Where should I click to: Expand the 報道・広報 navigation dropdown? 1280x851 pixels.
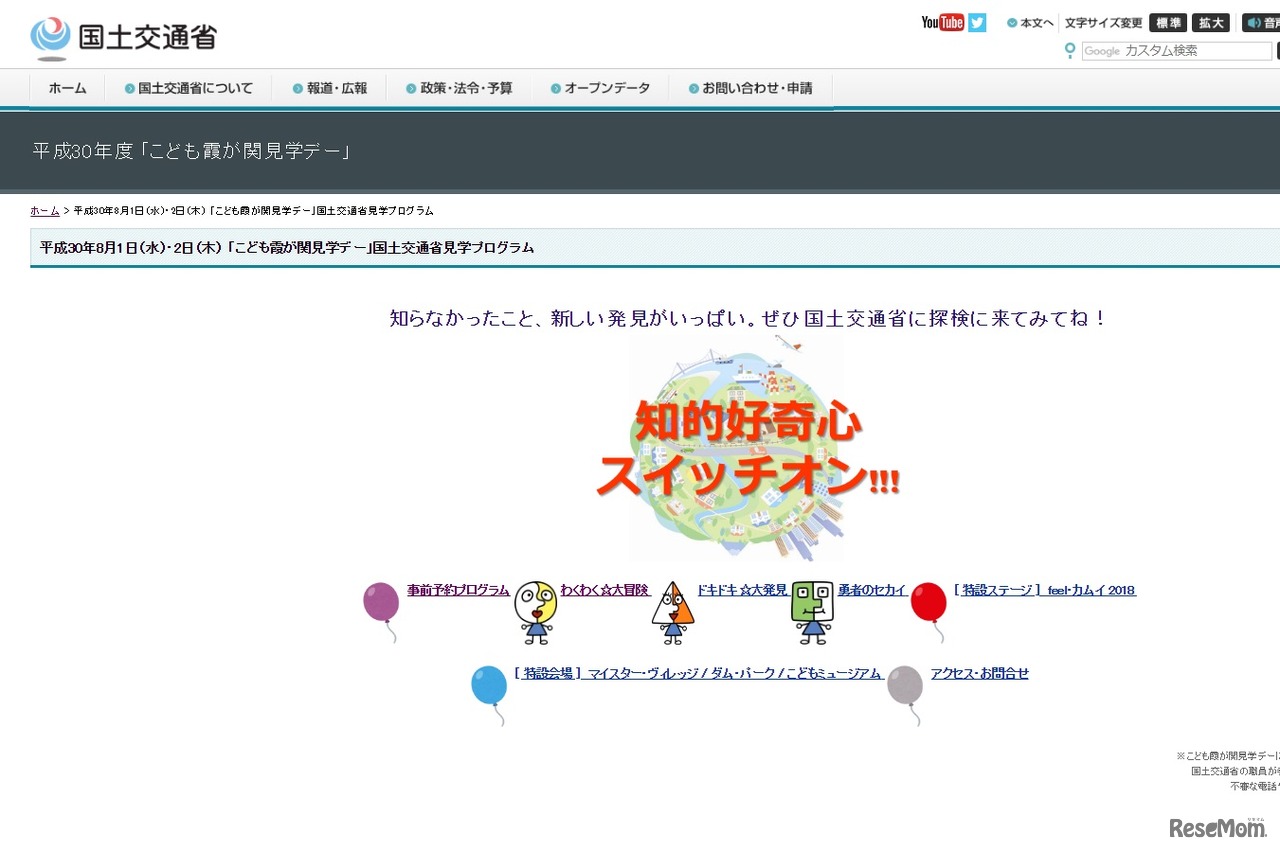(330, 88)
